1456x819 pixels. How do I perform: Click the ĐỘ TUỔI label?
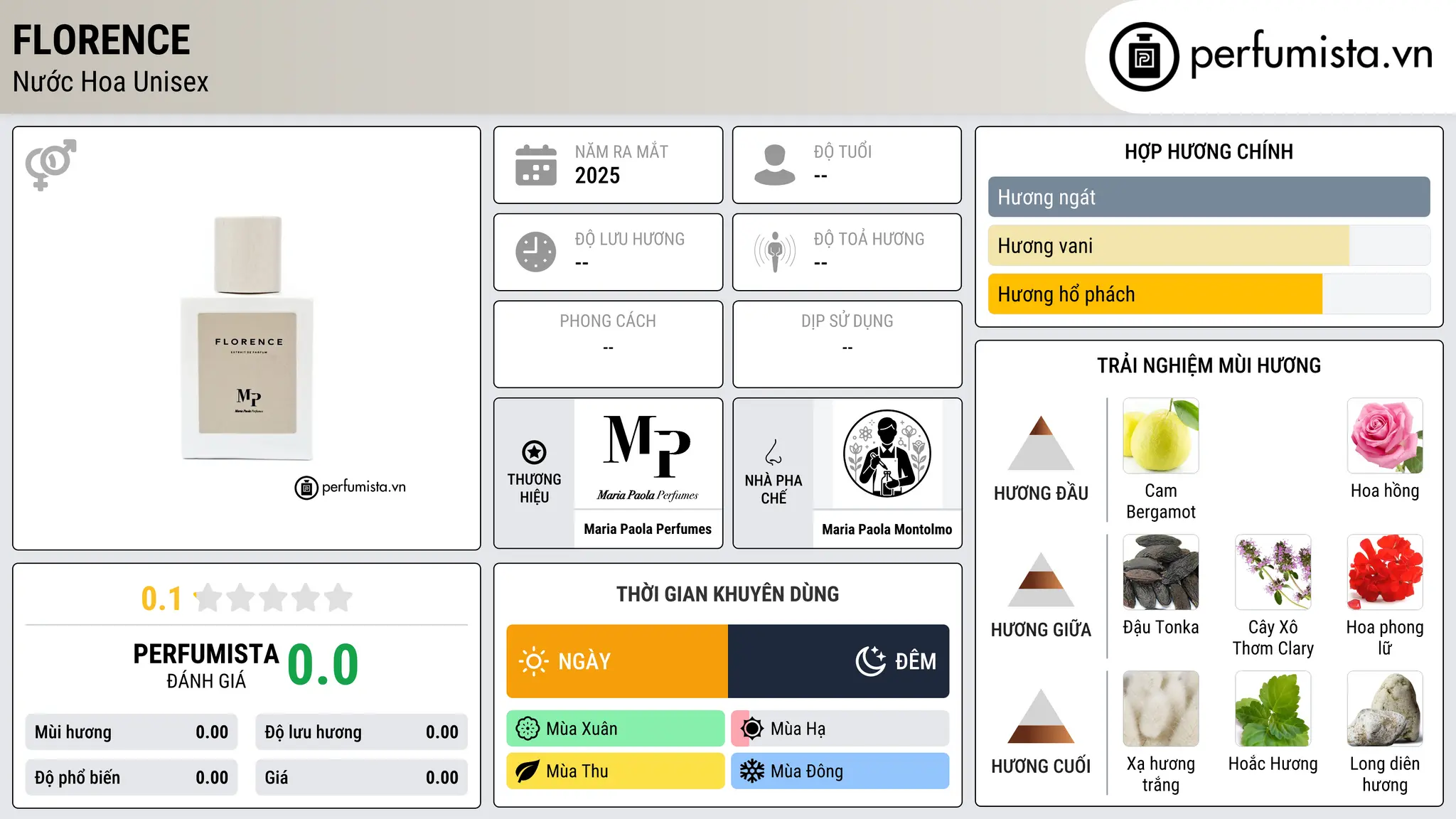click(842, 151)
